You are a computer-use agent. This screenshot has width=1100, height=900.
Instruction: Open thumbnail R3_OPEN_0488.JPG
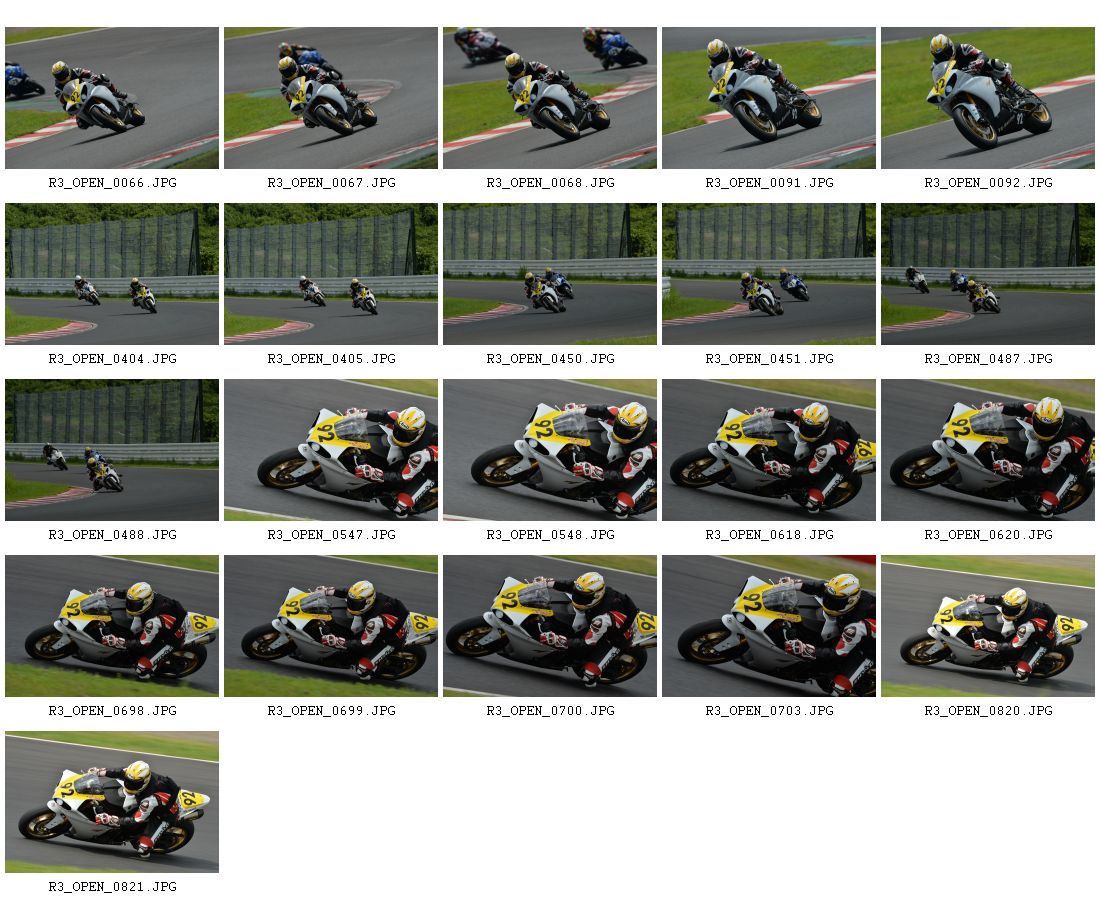pos(112,450)
